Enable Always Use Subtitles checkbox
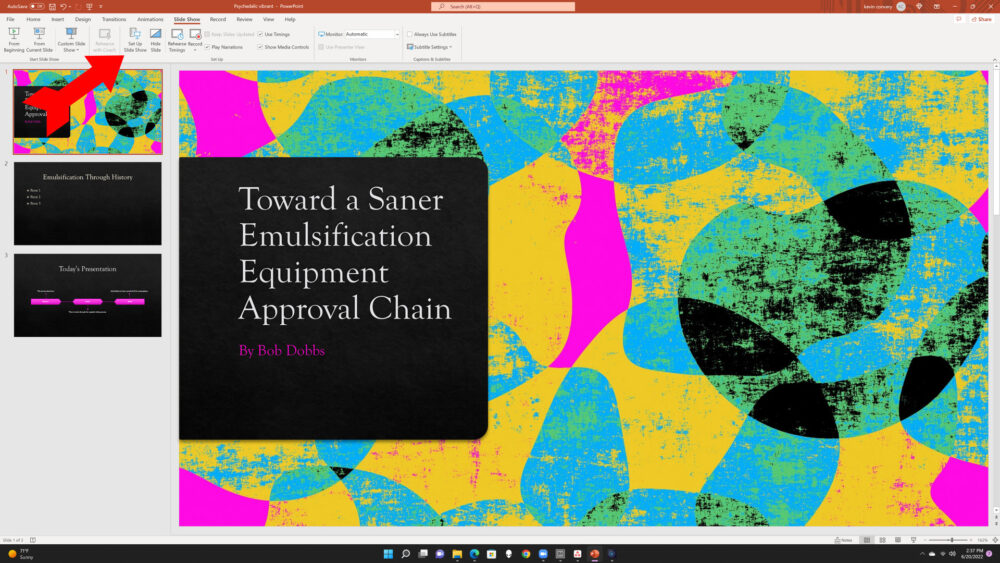 pyautogui.click(x=410, y=34)
